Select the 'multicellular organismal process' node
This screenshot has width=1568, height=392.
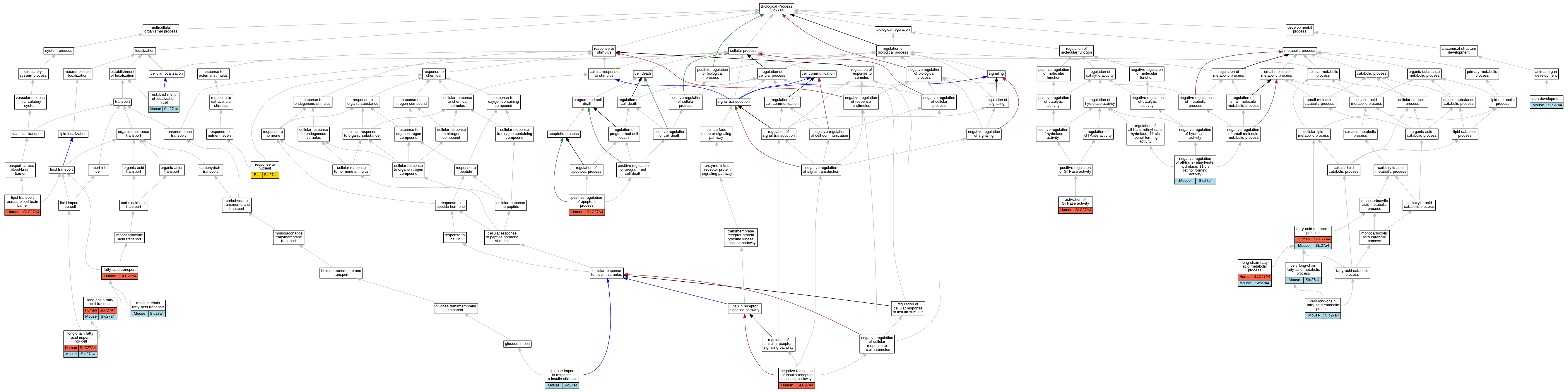click(161, 29)
